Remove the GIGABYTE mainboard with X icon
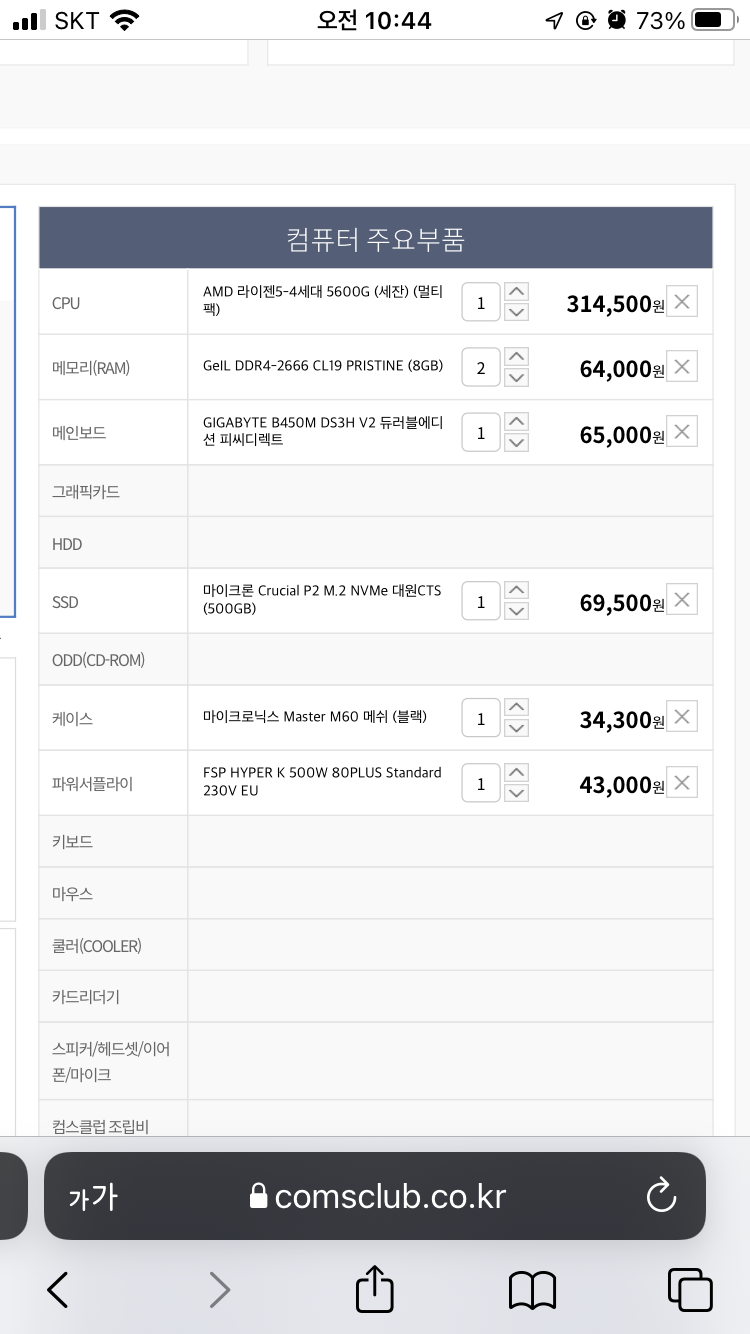The height and width of the screenshot is (1334, 750). pyautogui.click(x=682, y=431)
